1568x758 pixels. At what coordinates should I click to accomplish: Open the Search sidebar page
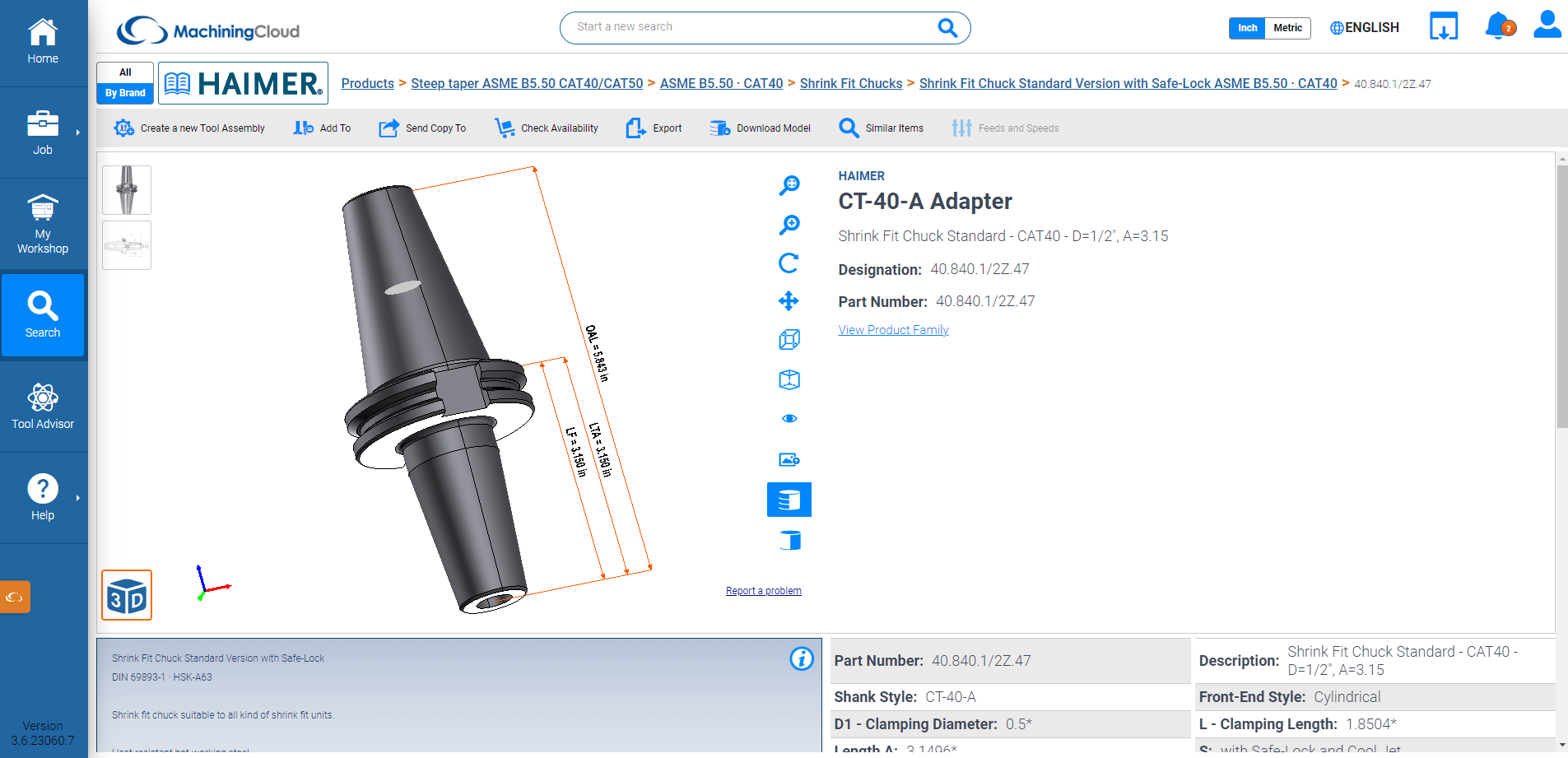[43, 315]
